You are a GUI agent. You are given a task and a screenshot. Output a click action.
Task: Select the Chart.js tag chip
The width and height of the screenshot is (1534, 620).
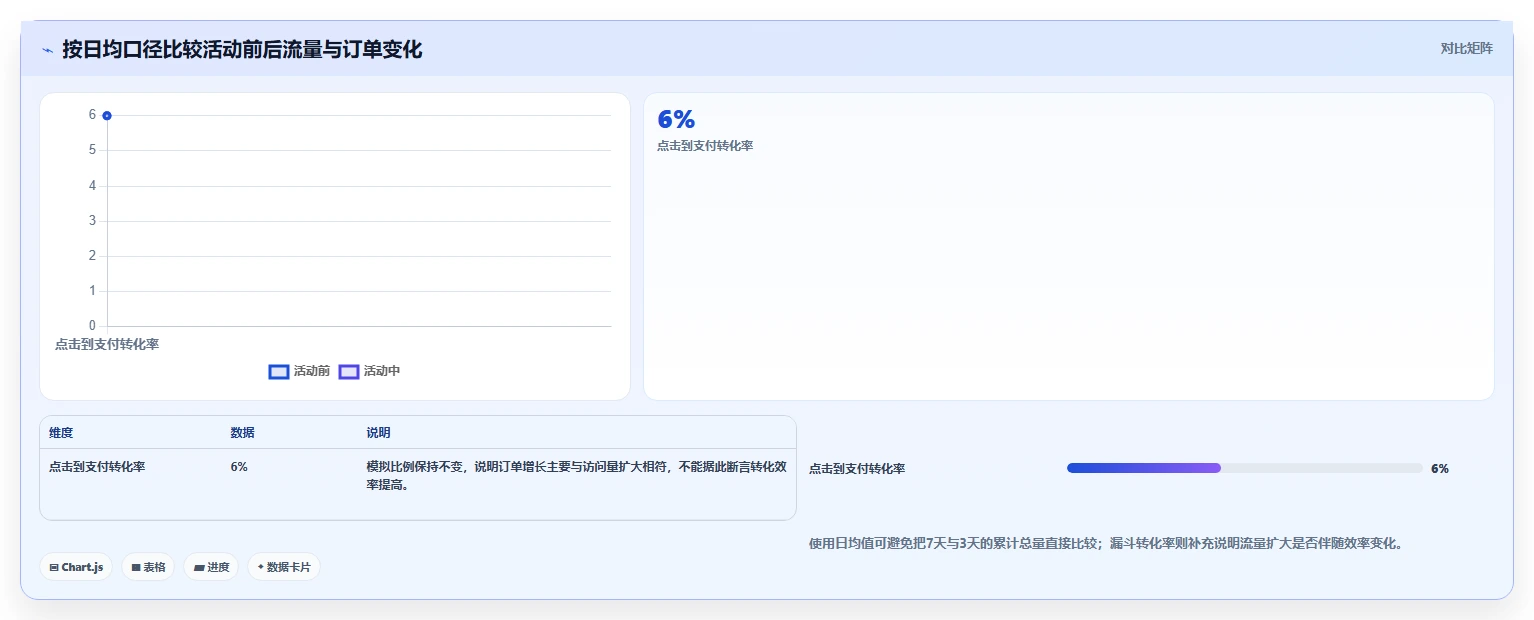[77, 567]
